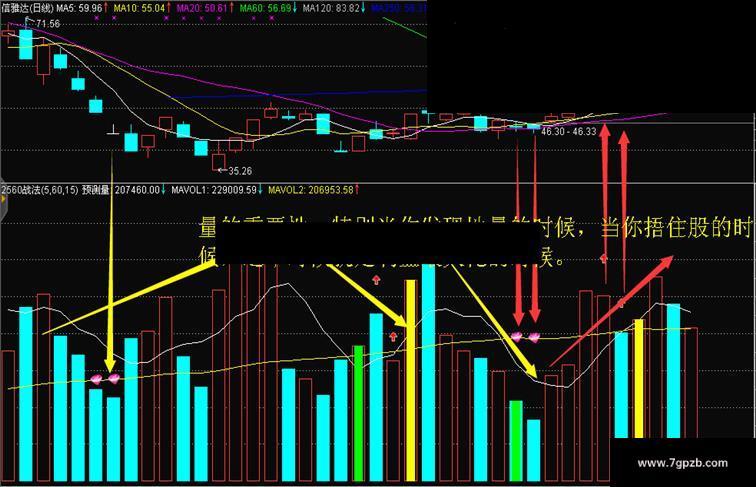Click the MA20 moving average label

(x=202, y=8)
